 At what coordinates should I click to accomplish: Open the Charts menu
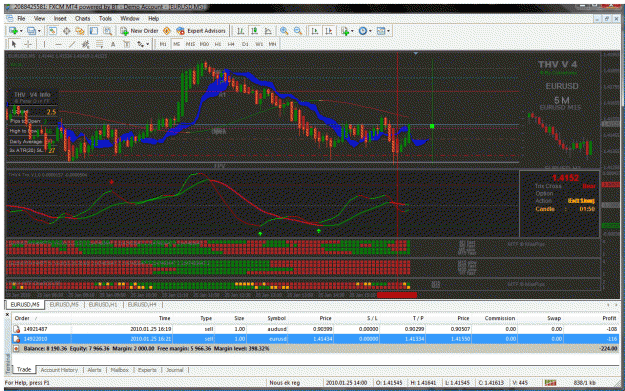point(83,18)
